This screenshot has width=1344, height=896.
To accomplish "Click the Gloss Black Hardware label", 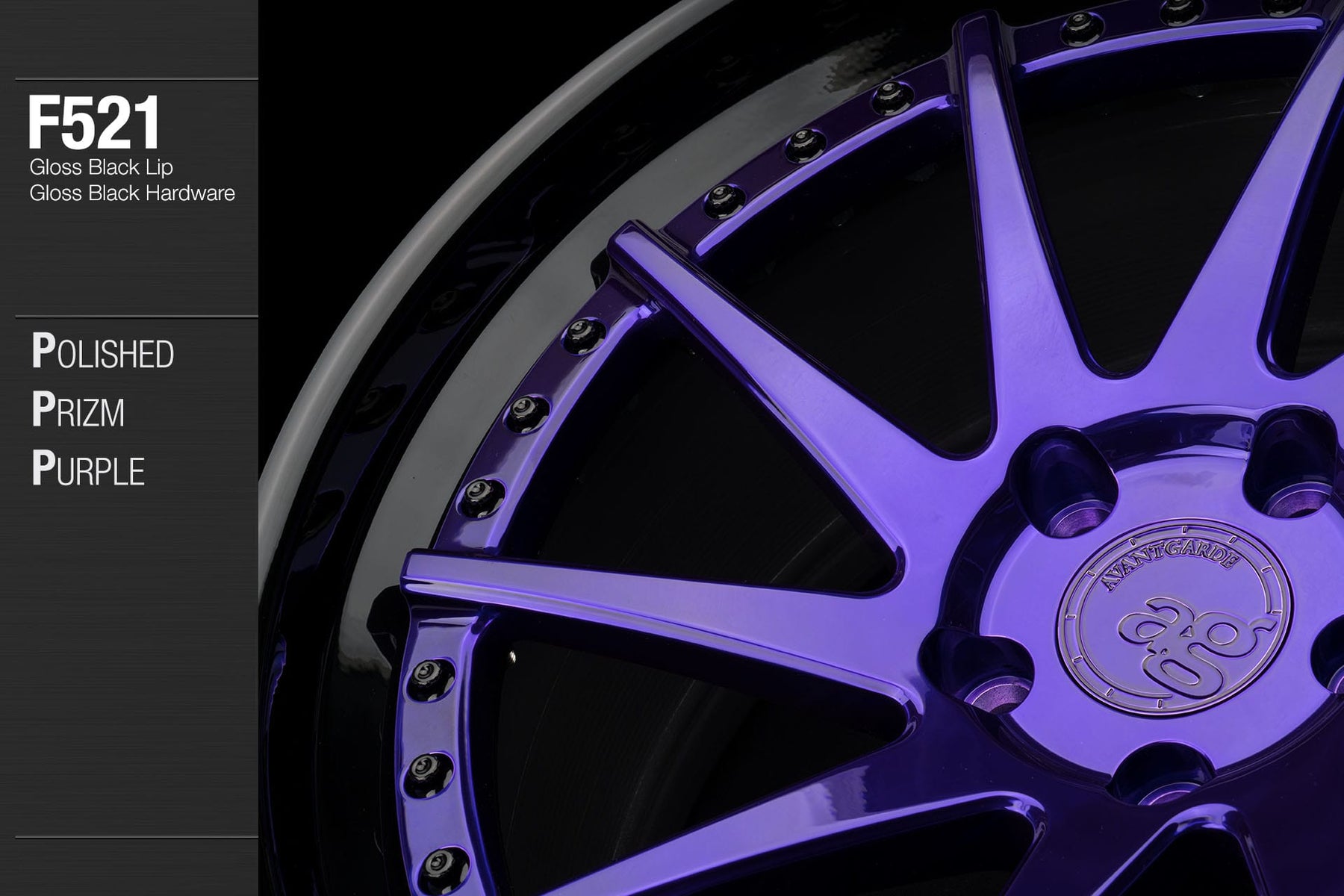I will tap(132, 193).
